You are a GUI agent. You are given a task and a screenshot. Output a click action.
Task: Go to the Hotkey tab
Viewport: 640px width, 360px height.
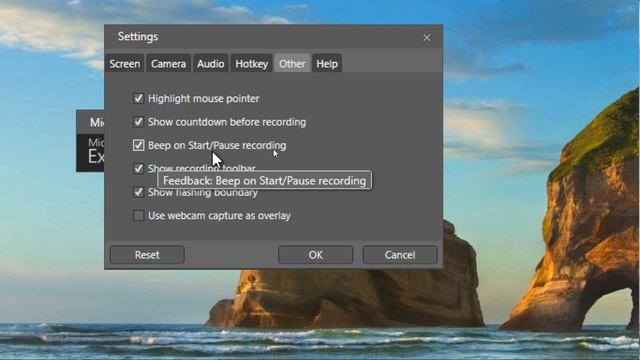[x=251, y=64]
